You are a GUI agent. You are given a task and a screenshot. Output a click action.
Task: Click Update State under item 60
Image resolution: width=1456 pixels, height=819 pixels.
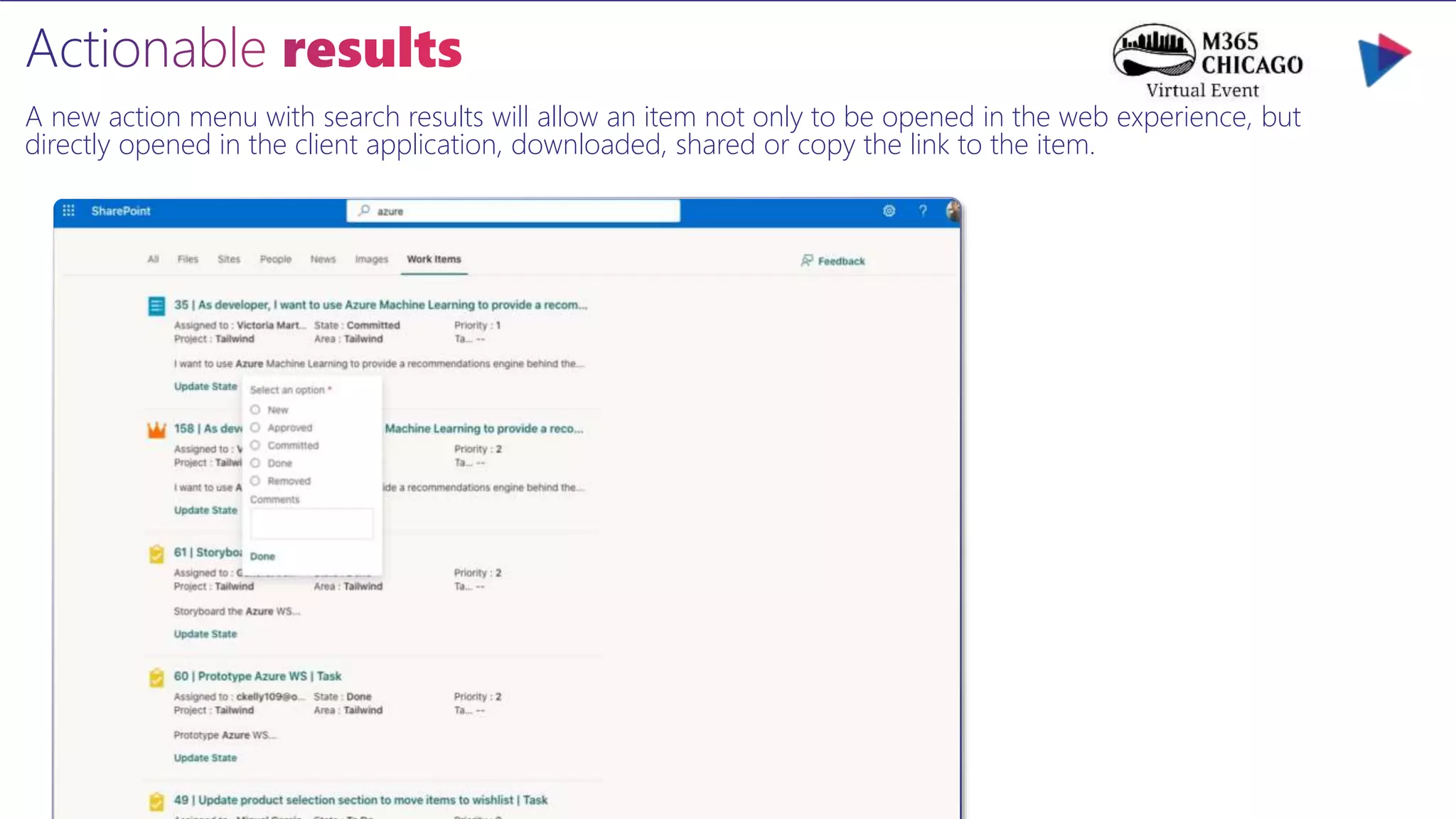tap(205, 757)
